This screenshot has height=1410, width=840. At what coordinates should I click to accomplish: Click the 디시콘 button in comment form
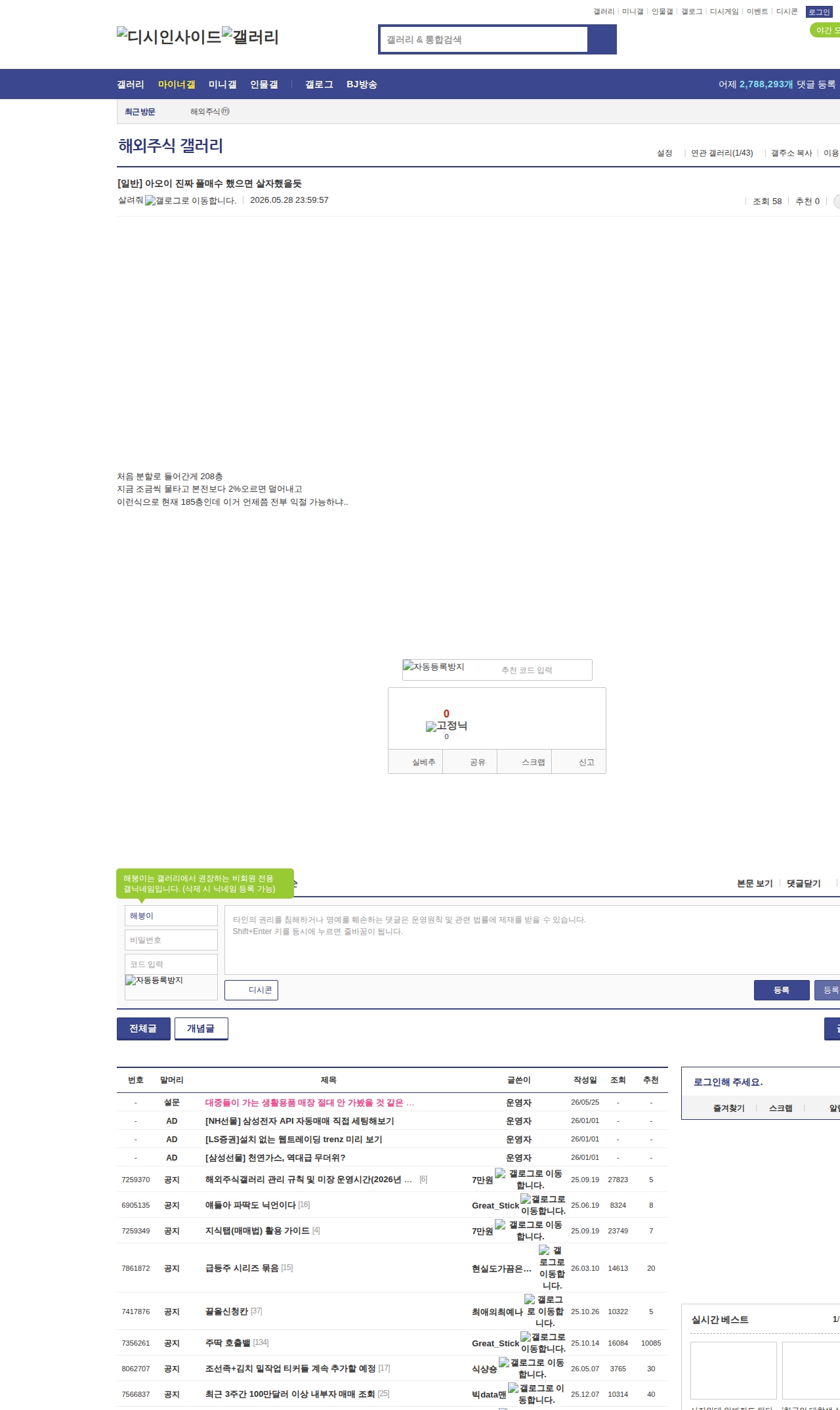point(251,990)
